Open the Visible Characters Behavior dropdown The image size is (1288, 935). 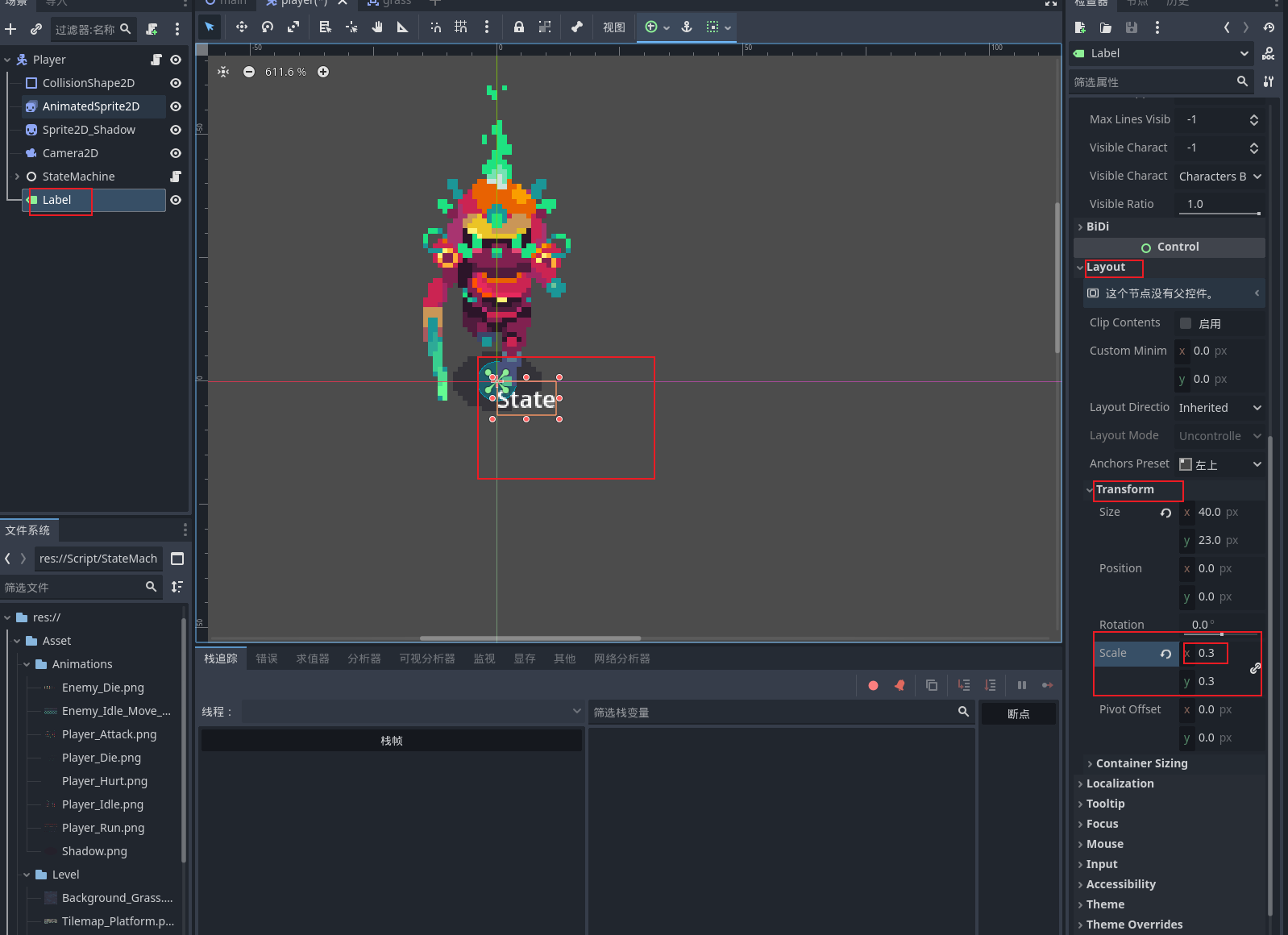pos(1220,177)
